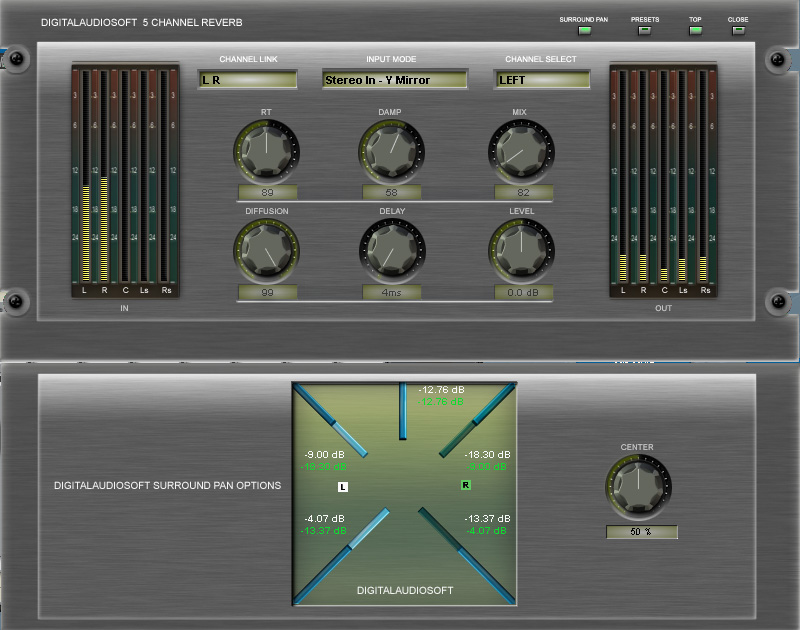Select the DELAY value field showing 4ms

(x=391, y=292)
